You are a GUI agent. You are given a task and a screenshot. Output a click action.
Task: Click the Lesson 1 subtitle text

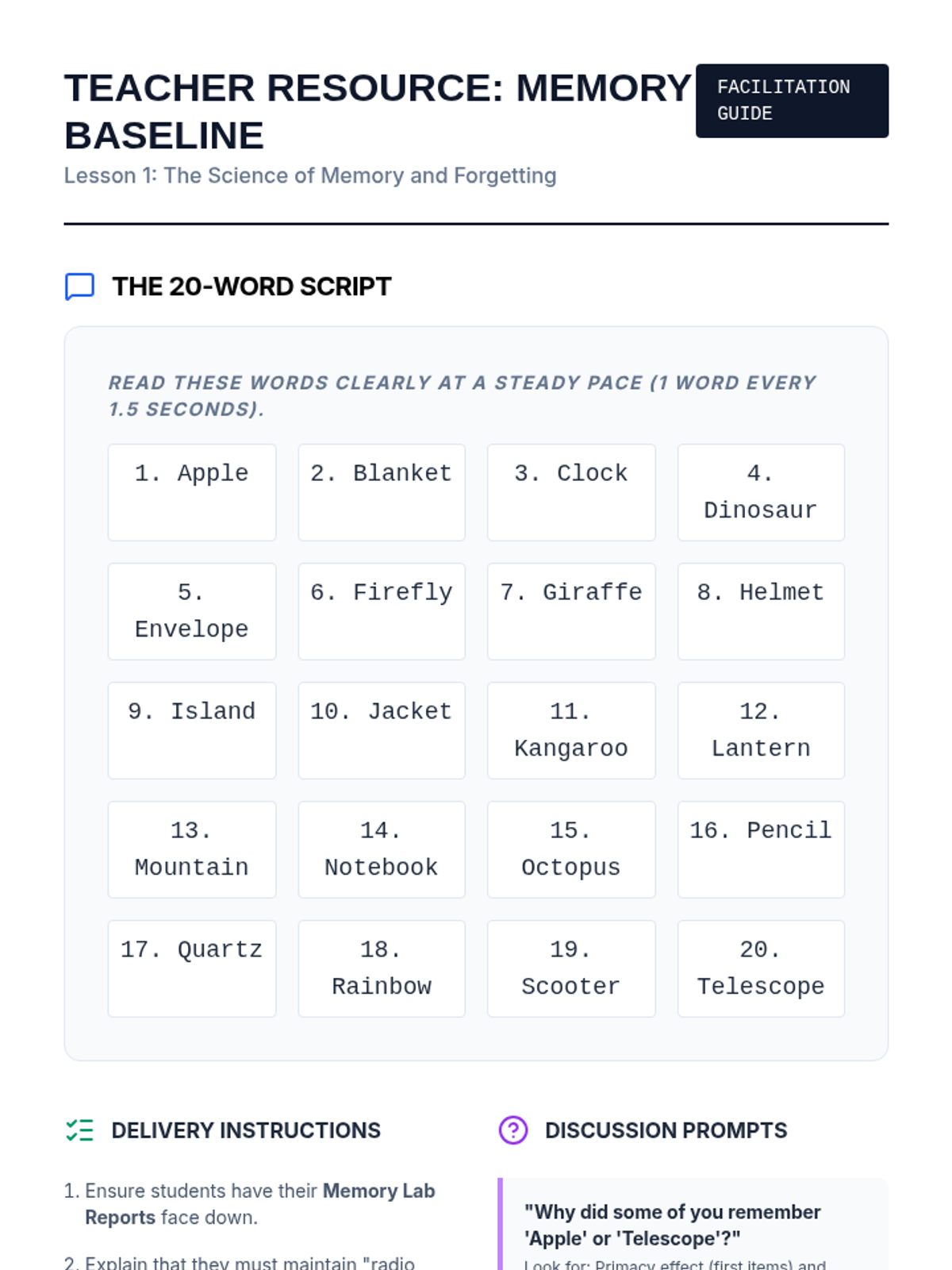pos(310,175)
